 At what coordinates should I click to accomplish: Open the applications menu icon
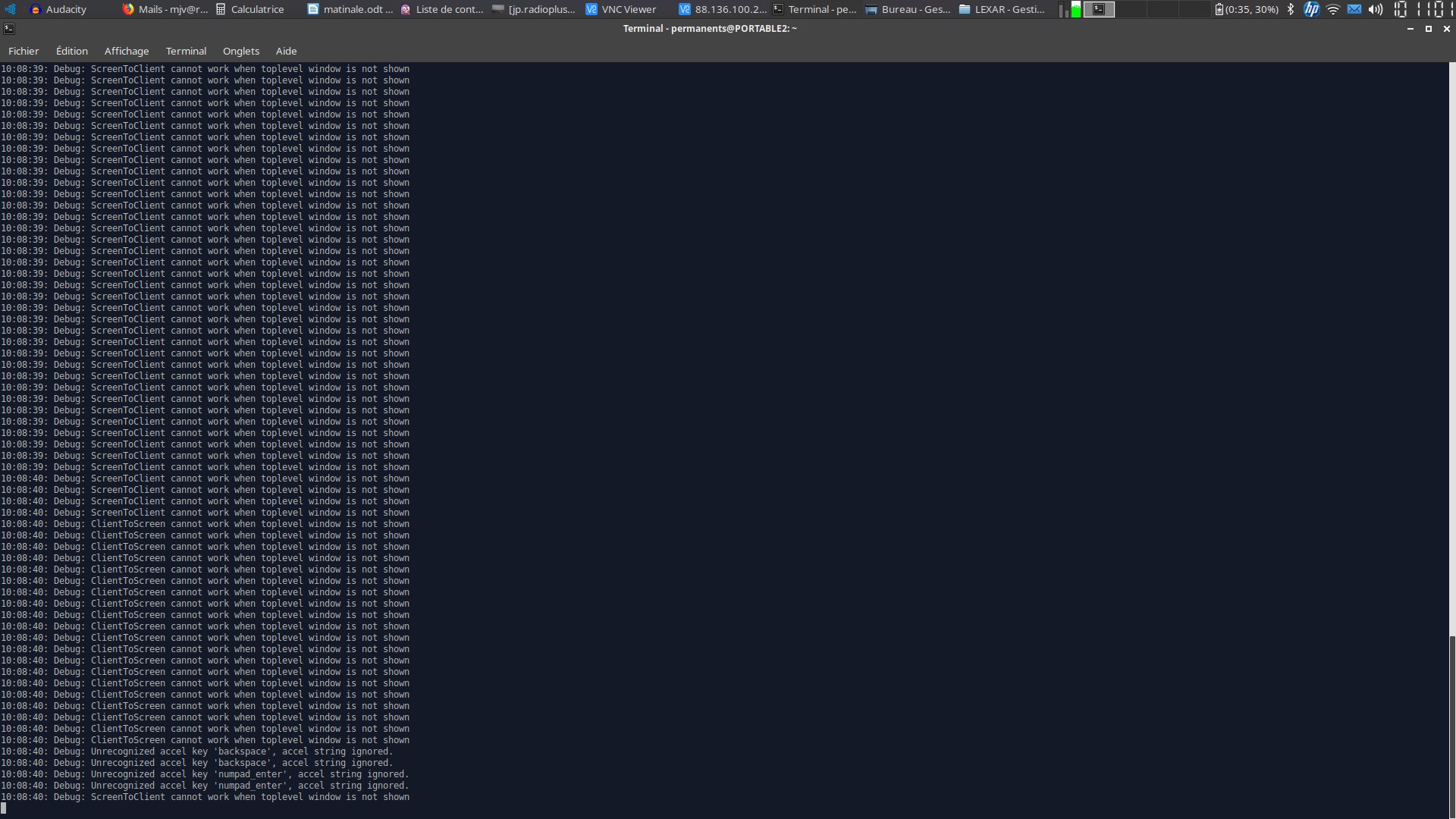click(10, 9)
